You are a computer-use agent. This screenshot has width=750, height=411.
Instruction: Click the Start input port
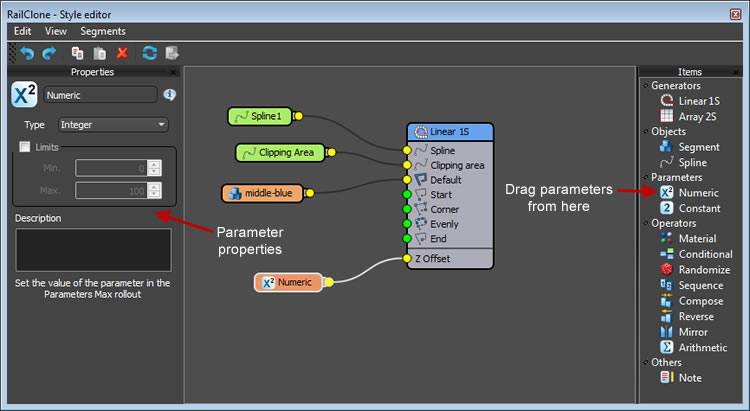[407, 194]
